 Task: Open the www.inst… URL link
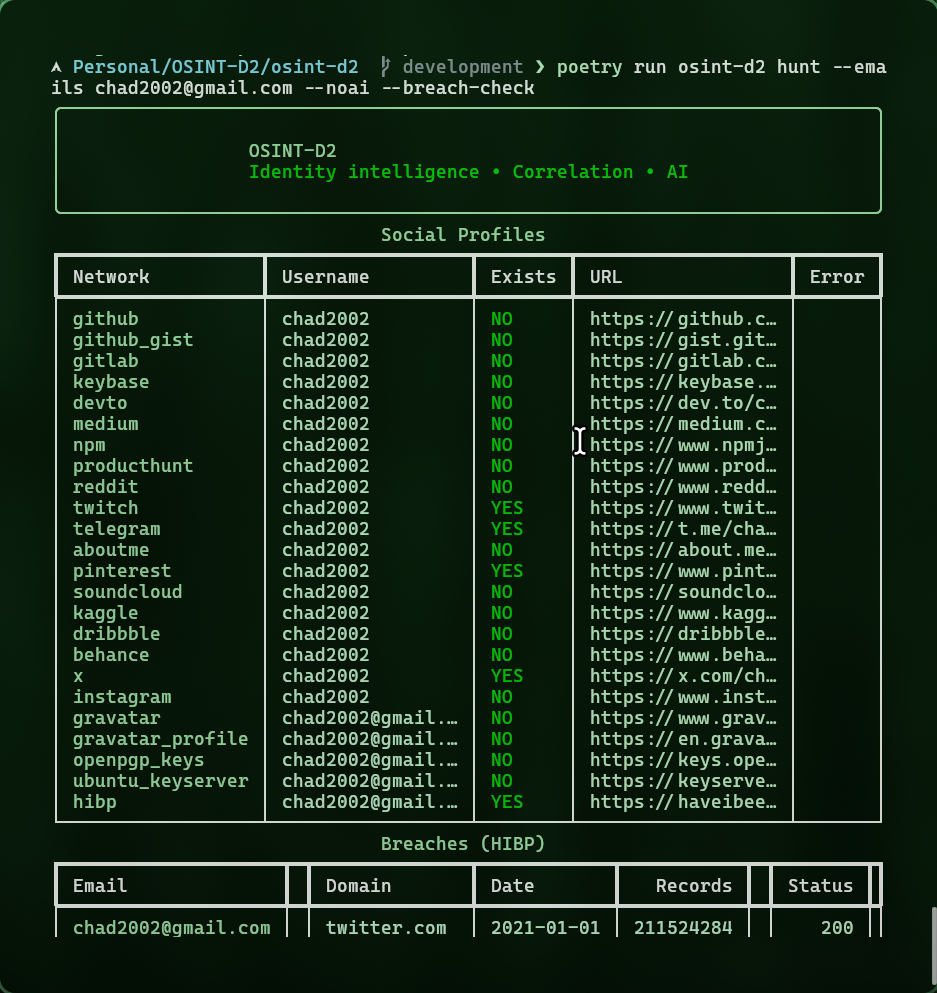pyautogui.click(x=683, y=697)
